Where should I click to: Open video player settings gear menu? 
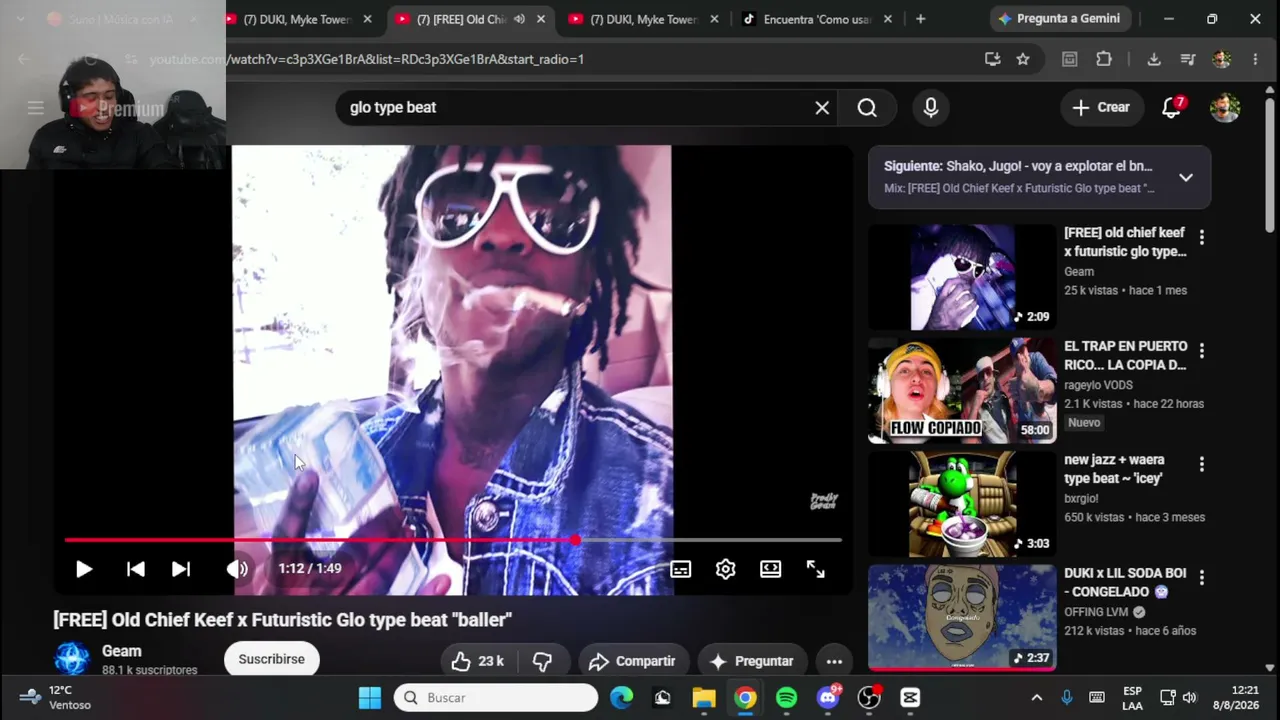point(726,569)
